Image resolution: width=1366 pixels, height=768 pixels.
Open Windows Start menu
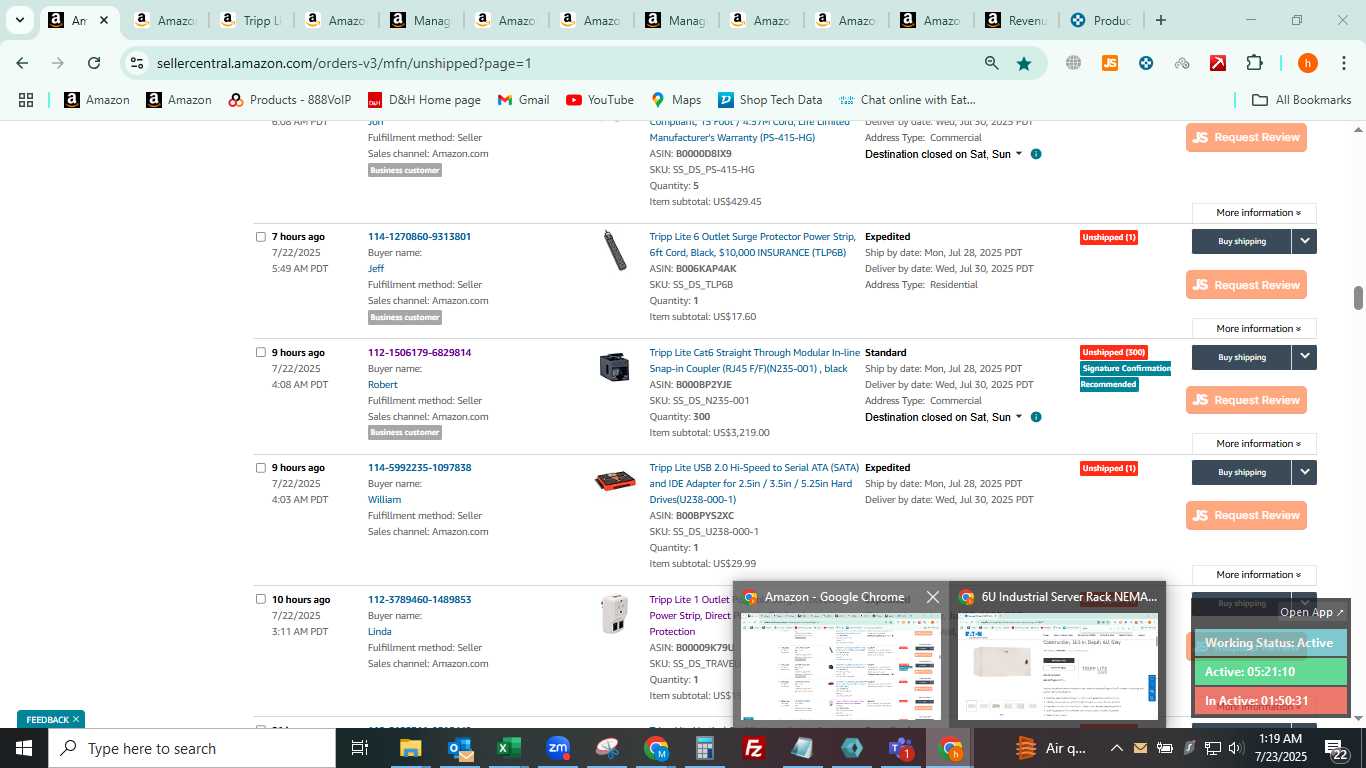coord(23,748)
